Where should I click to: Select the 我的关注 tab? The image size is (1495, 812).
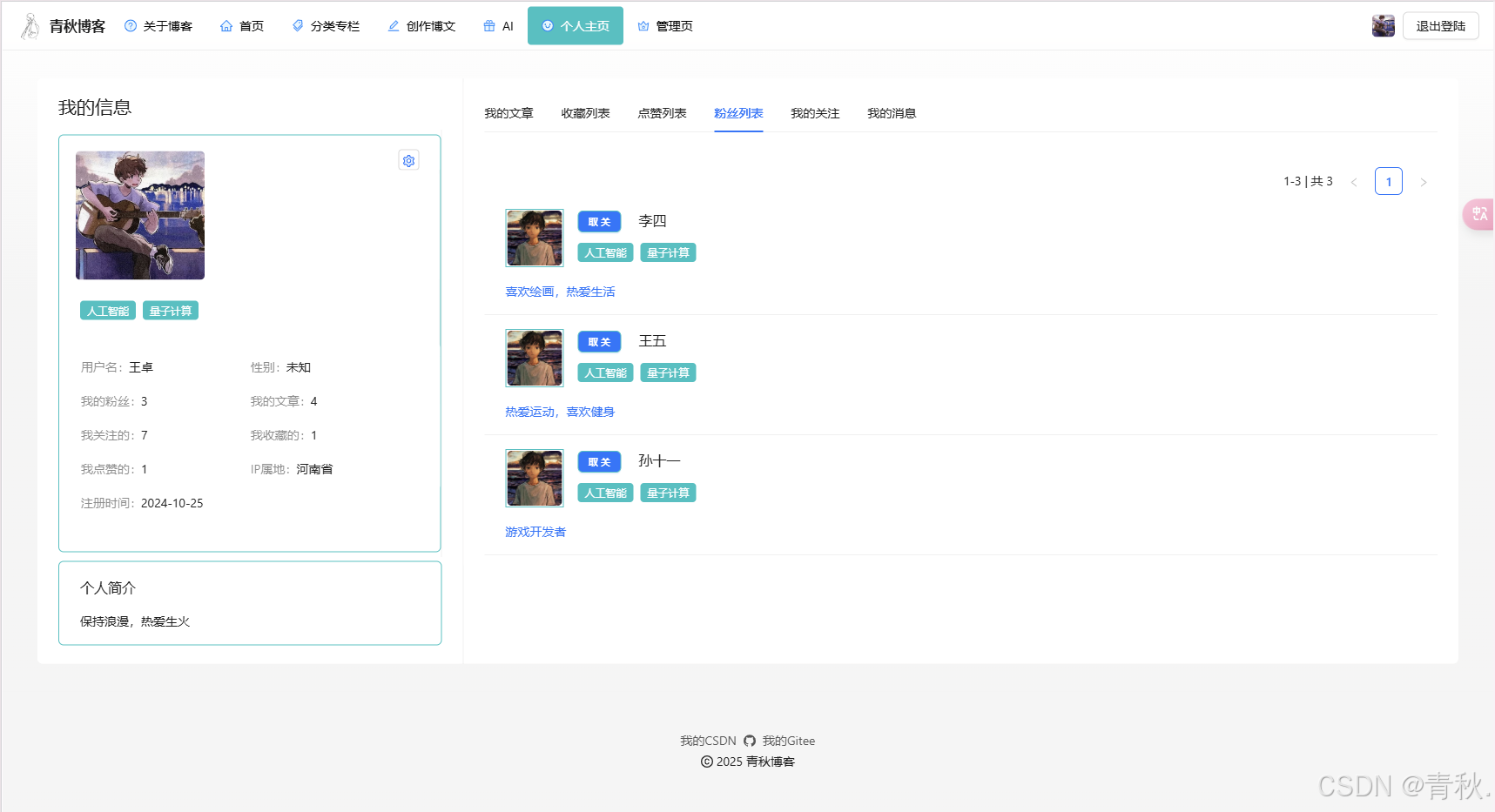point(815,114)
